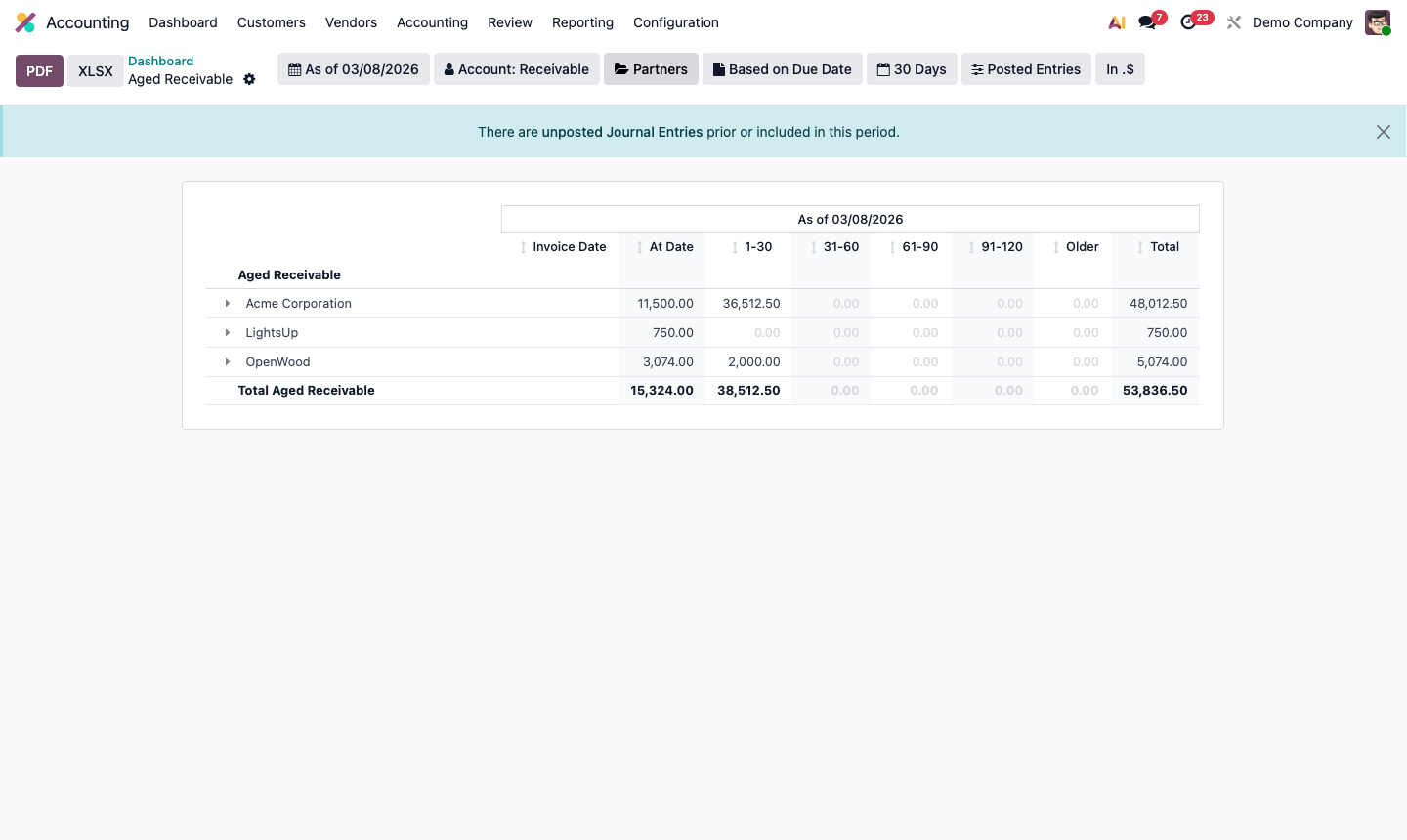Image resolution: width=1407 pixels, height=840 pixels.
Task: Open report settings via the gear icon
Action: (x=249, y=79)
